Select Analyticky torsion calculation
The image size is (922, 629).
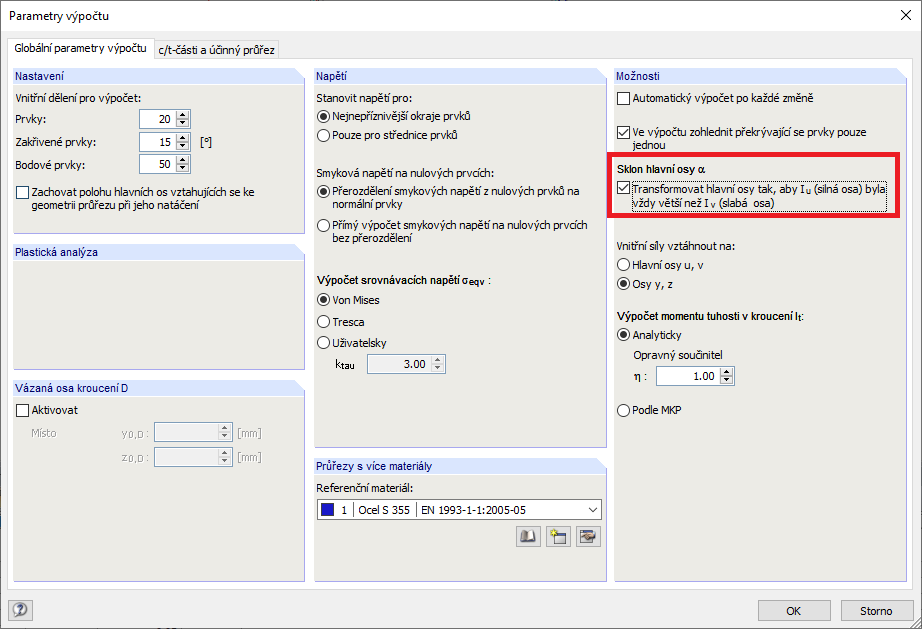623,335
